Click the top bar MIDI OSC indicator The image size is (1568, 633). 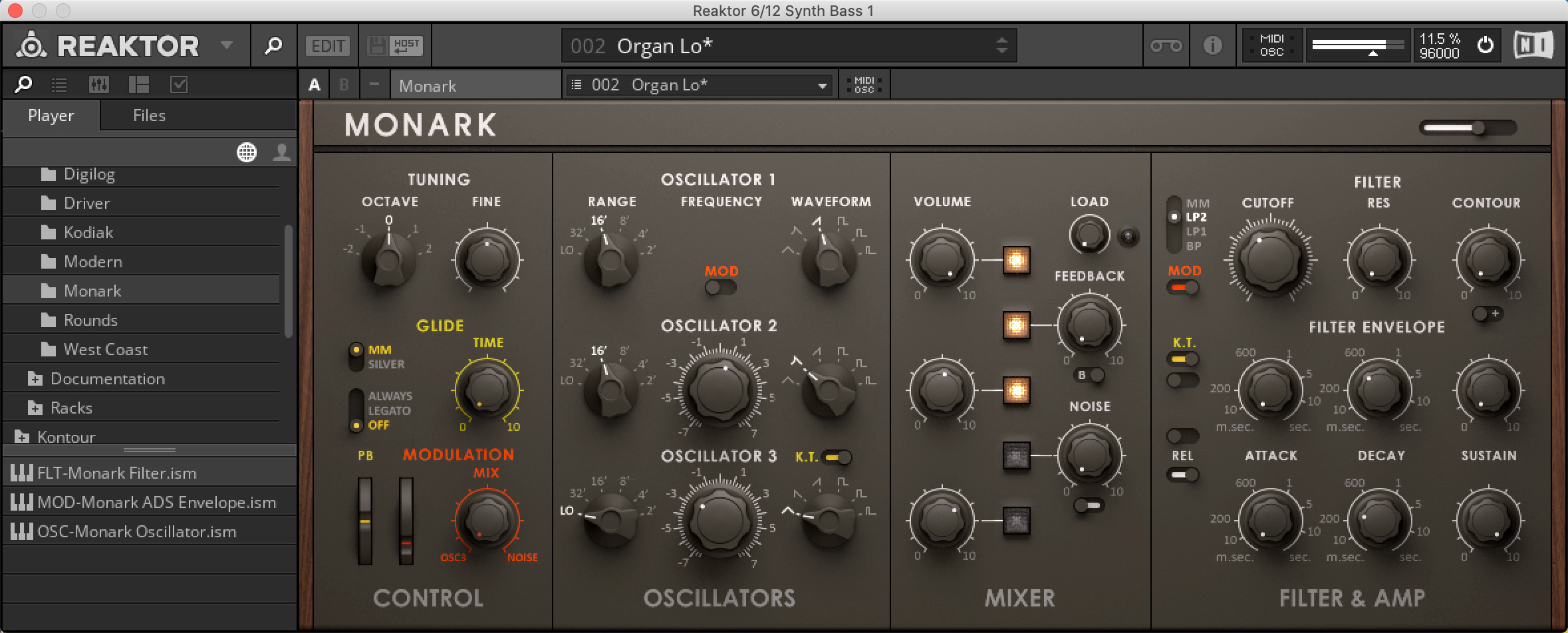click(x=1271, y=45)
